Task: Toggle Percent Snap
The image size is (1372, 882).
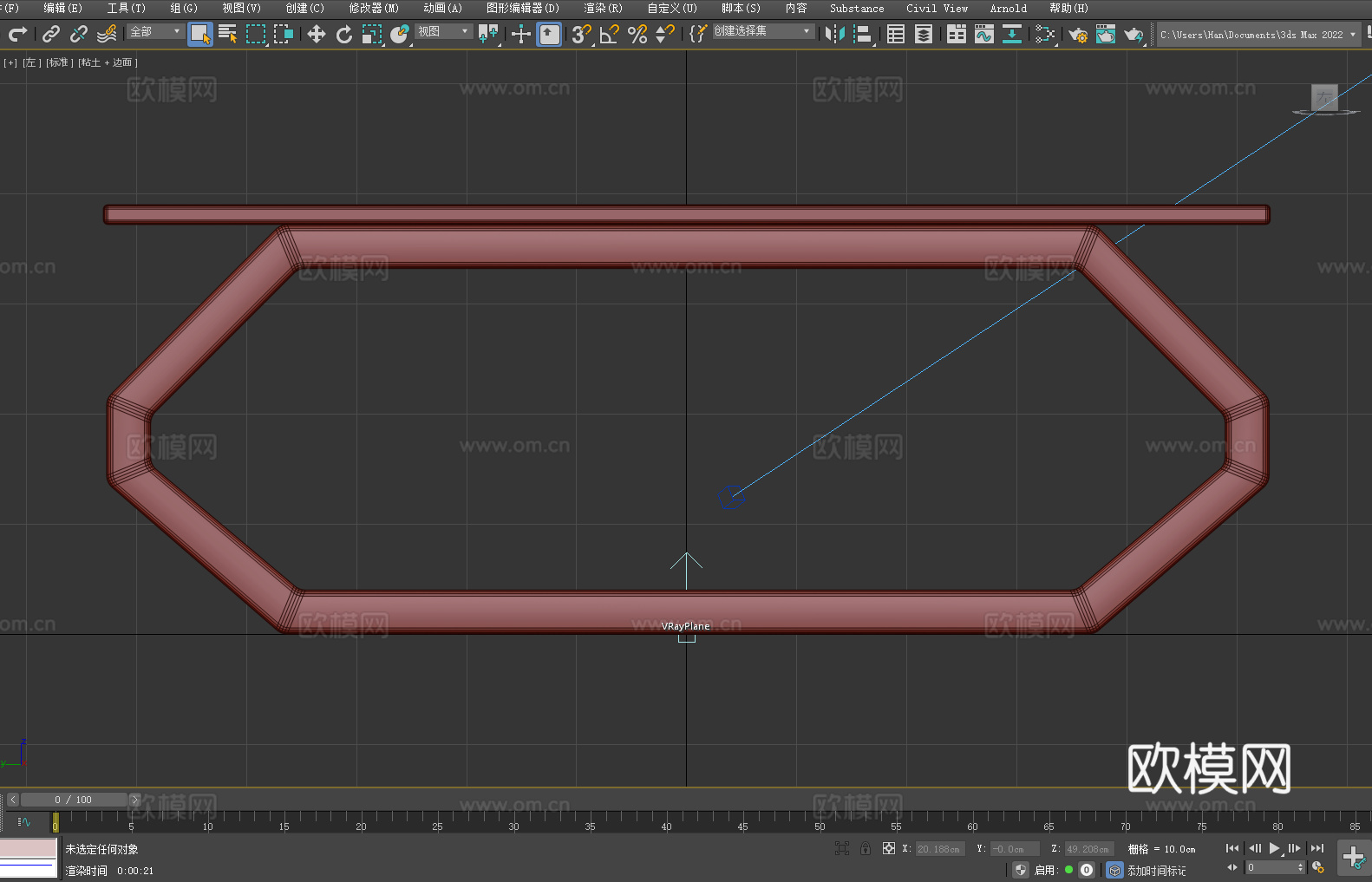Action: coord(637,34)
